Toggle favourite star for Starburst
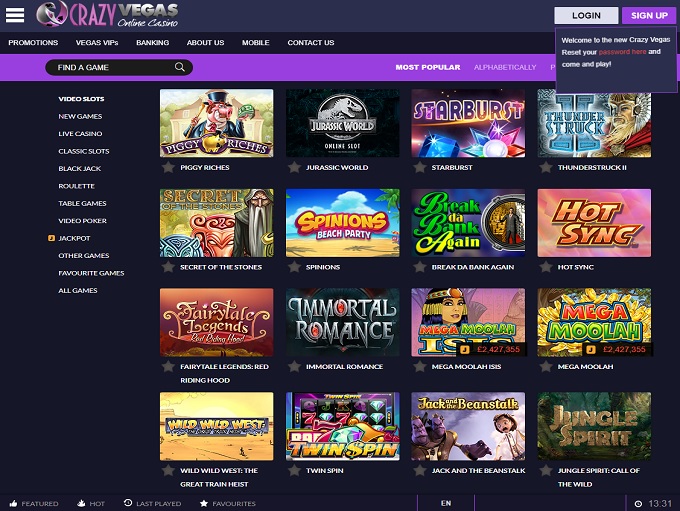The height and width of the screenshot is (511, 680). pyautogui.click(x=420, y=167)
